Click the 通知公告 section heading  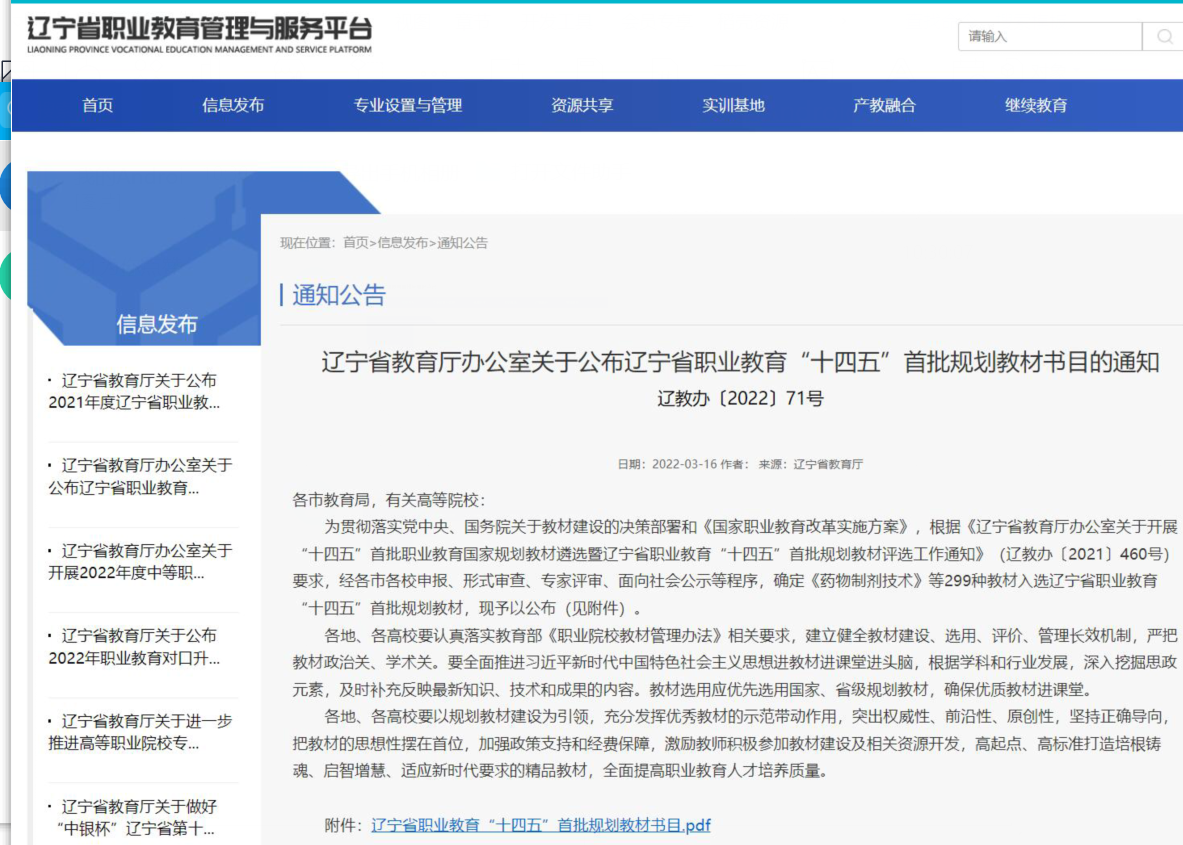pos(339,295)
